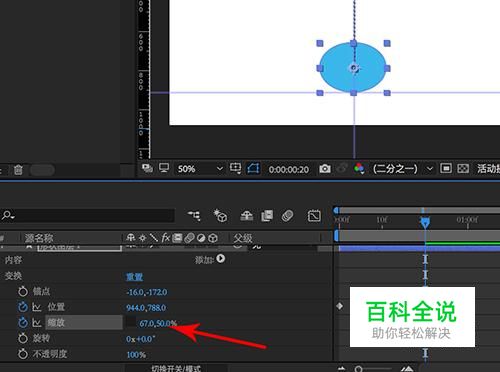500x372 pixels.
Task: Click frame blending column header icon
Action: 177,238
